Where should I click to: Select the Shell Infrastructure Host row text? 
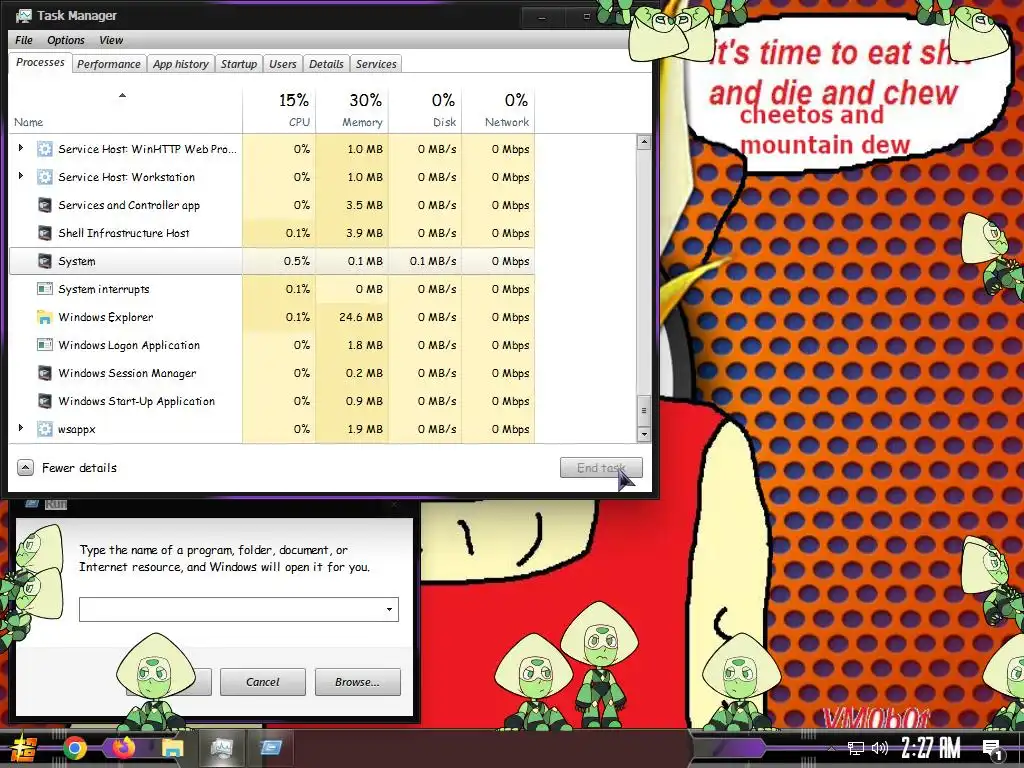click(124, 233)
